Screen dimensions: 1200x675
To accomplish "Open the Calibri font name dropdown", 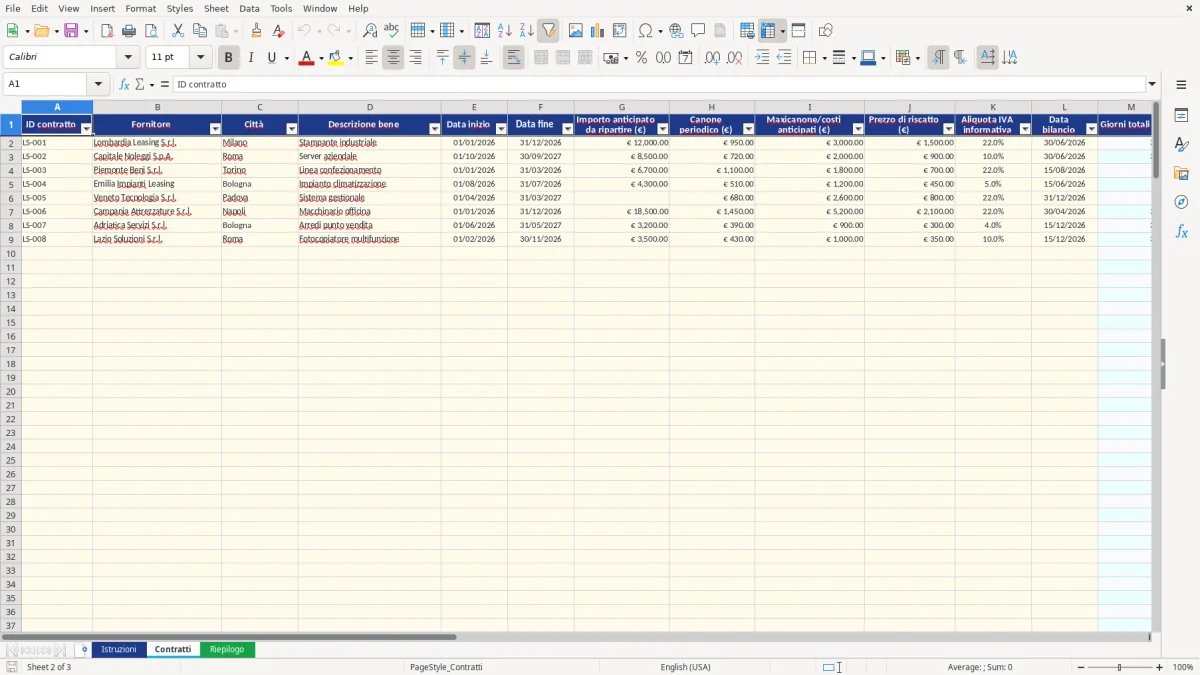I will (x=128, y=58).
